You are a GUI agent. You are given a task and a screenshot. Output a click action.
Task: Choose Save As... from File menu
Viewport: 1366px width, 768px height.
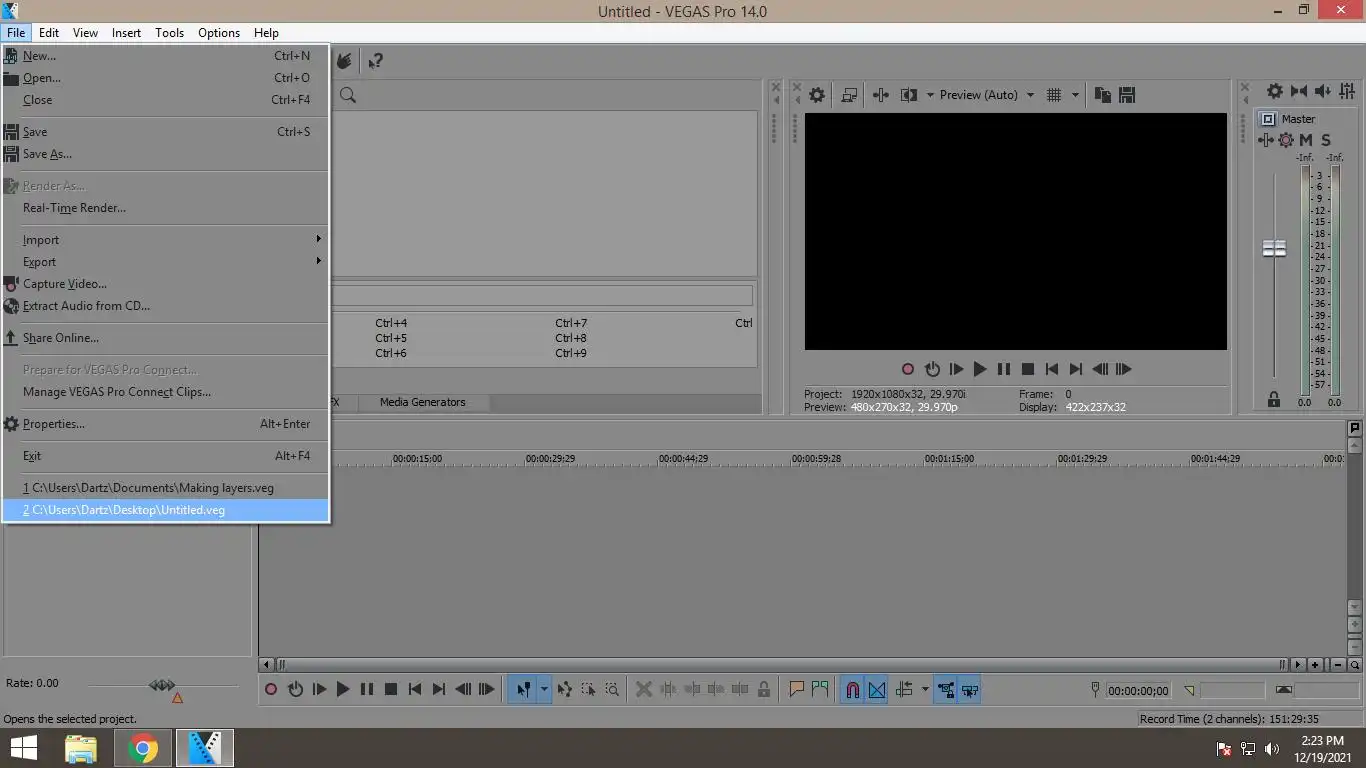(x=165, y=154)
